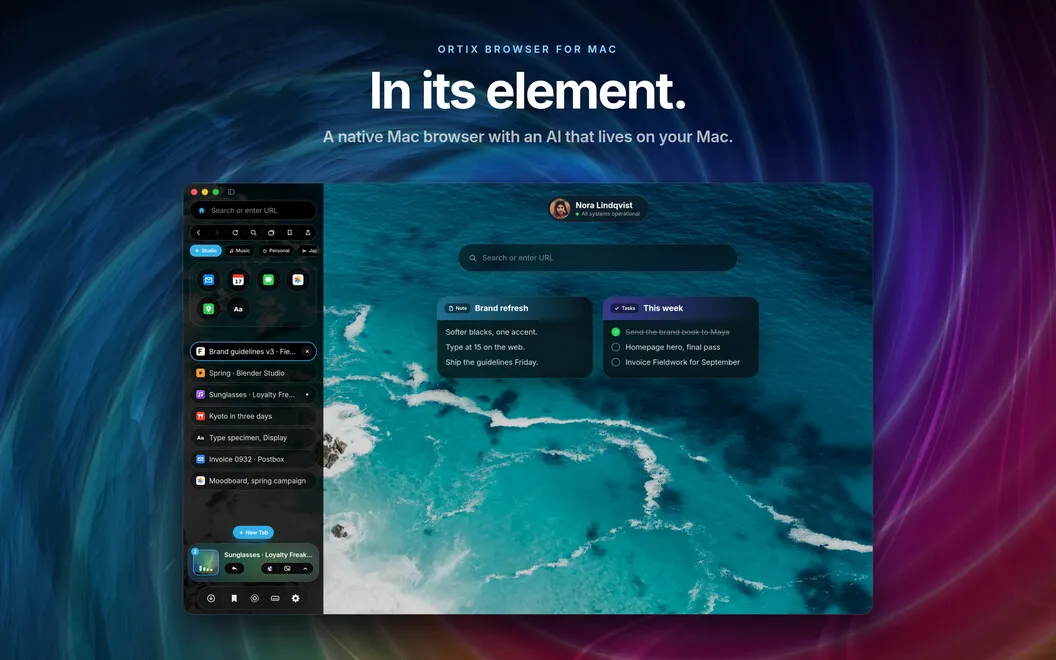This screenshot has height=660, width=1056.
Task: Click the This week card title
Action: (x=663, y=308)
